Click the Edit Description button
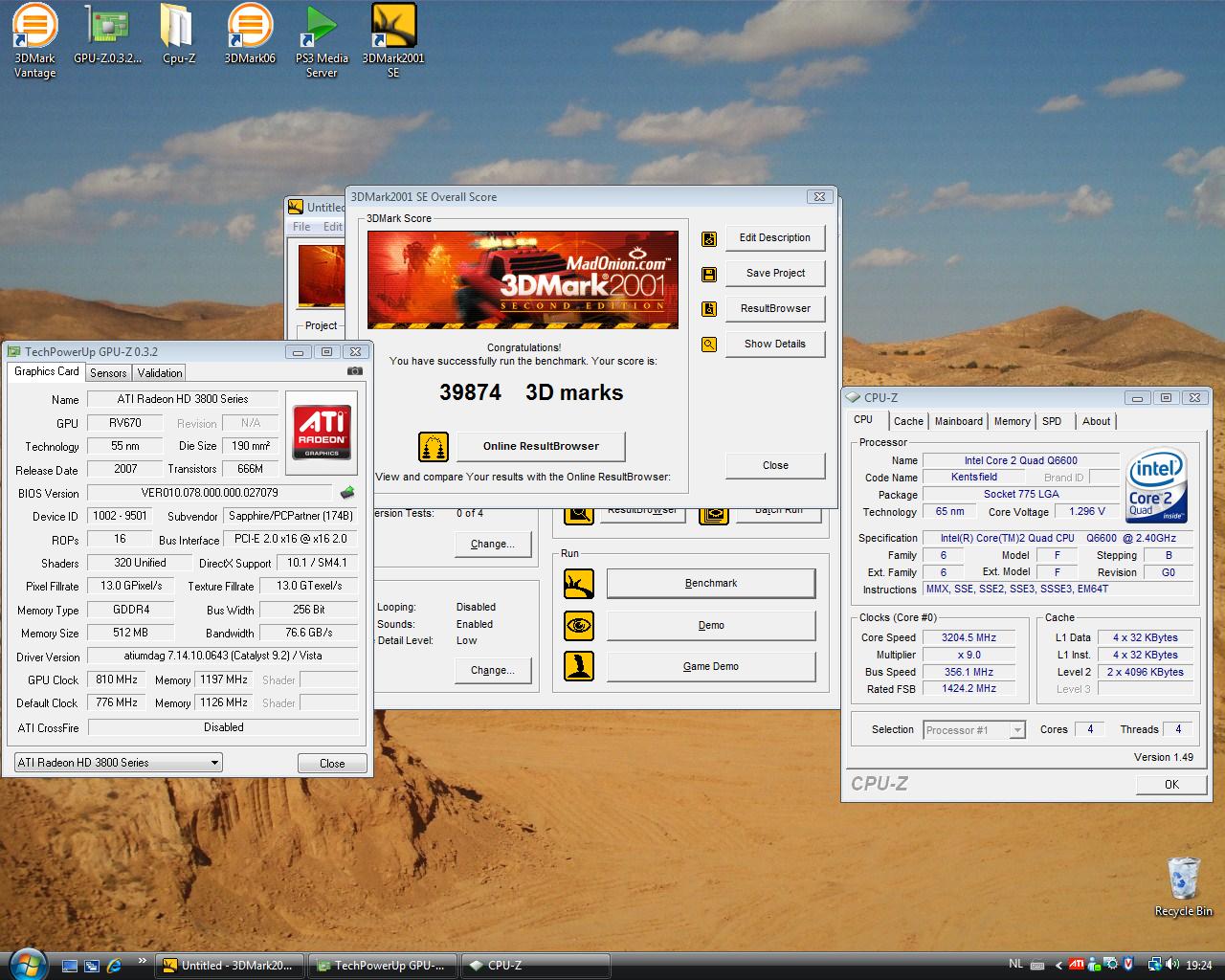 click(775, 238)
